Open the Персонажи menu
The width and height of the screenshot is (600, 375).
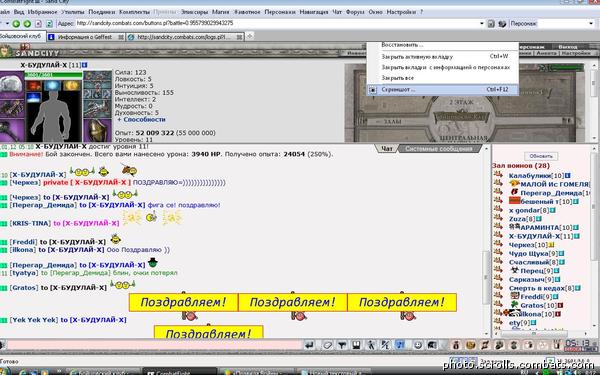pos(280,12)
